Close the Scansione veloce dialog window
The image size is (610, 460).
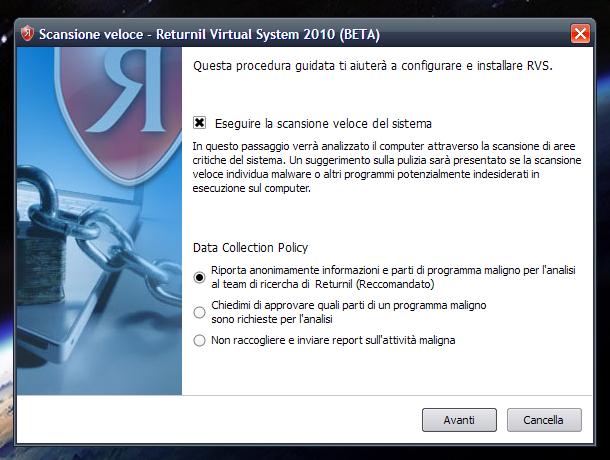click(x=580, y=34)
